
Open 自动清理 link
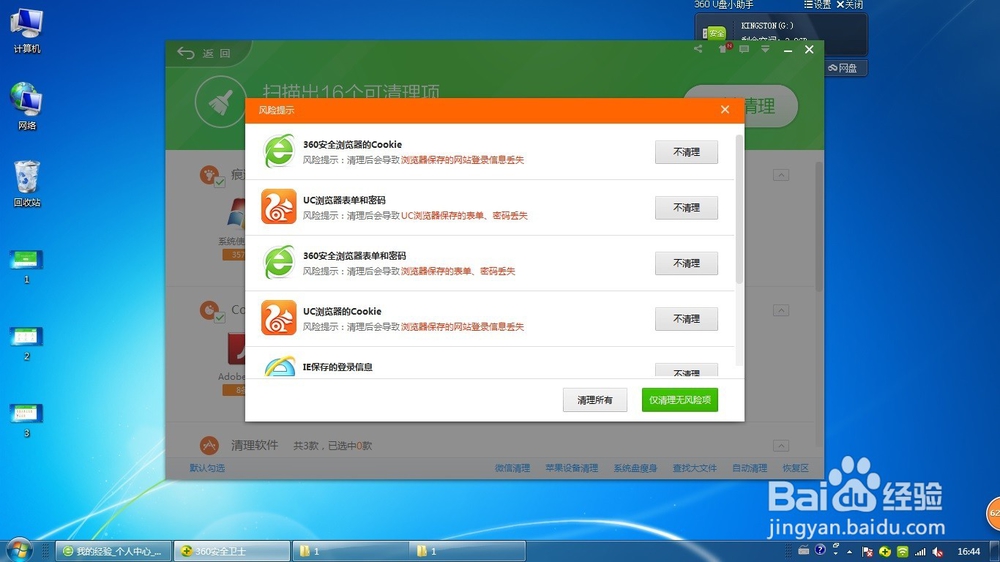pos(749,468)
